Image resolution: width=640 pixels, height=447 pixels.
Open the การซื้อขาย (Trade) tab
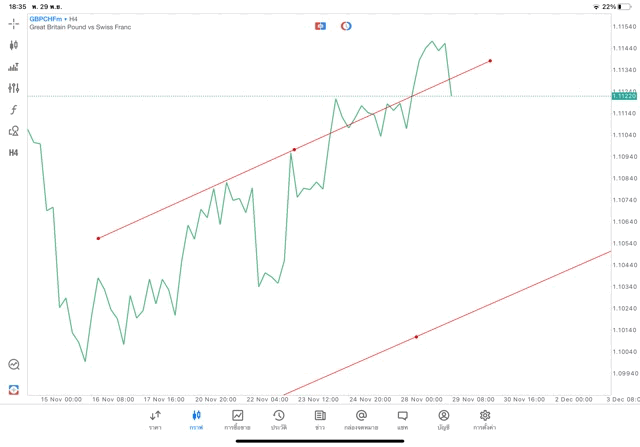[238, 420]
